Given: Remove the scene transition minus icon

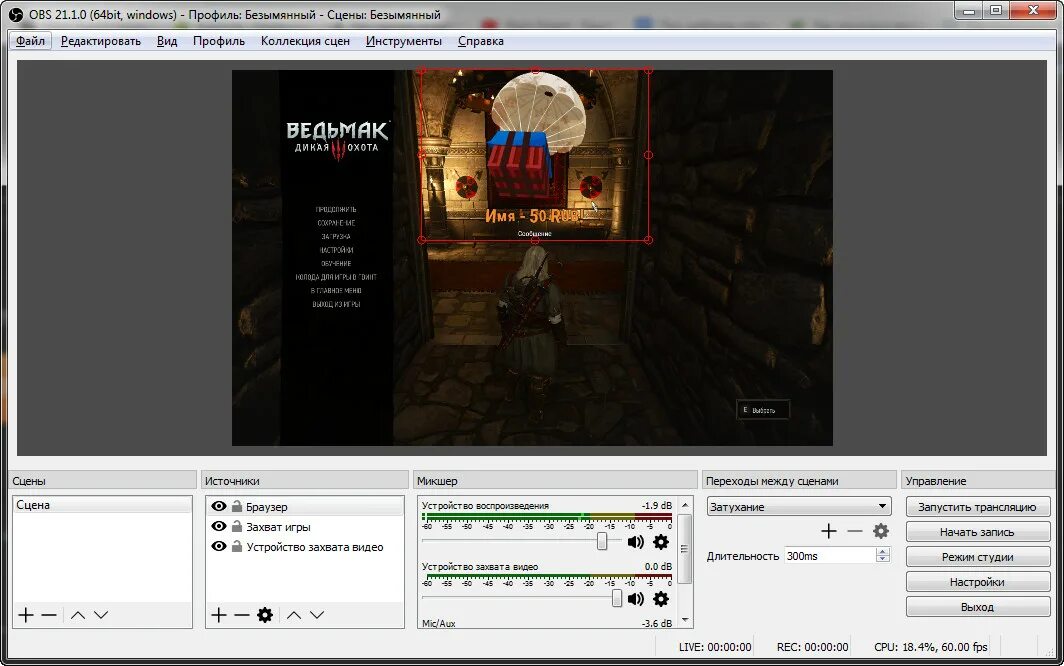Looking at the screenshot, I should 855,531.
